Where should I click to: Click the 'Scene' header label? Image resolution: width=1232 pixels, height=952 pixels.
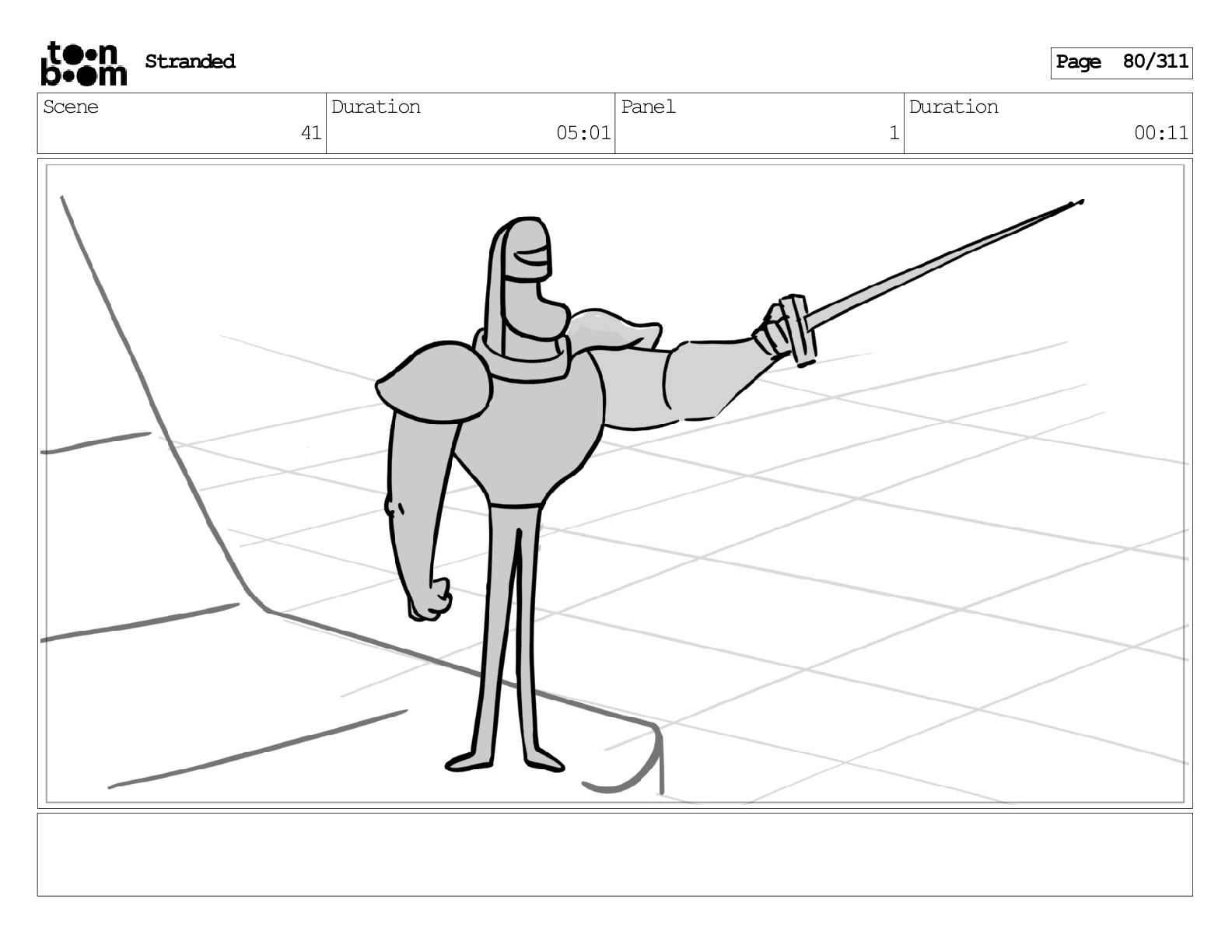(x=71, y=107)
